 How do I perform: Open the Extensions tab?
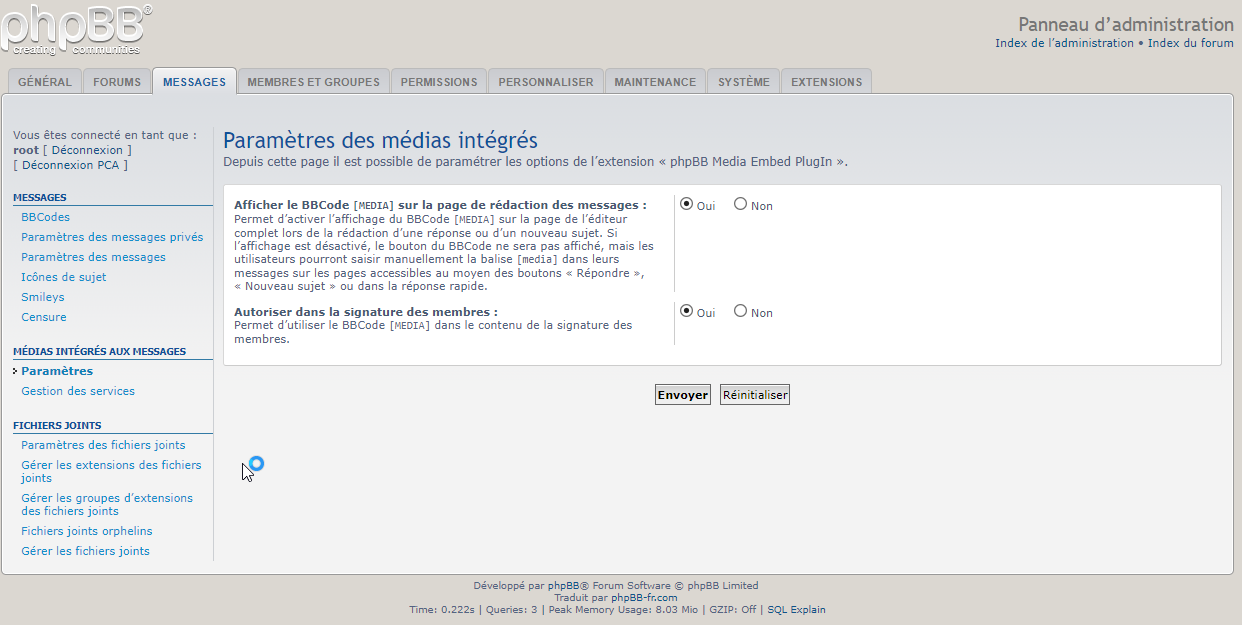click(826, 82)
